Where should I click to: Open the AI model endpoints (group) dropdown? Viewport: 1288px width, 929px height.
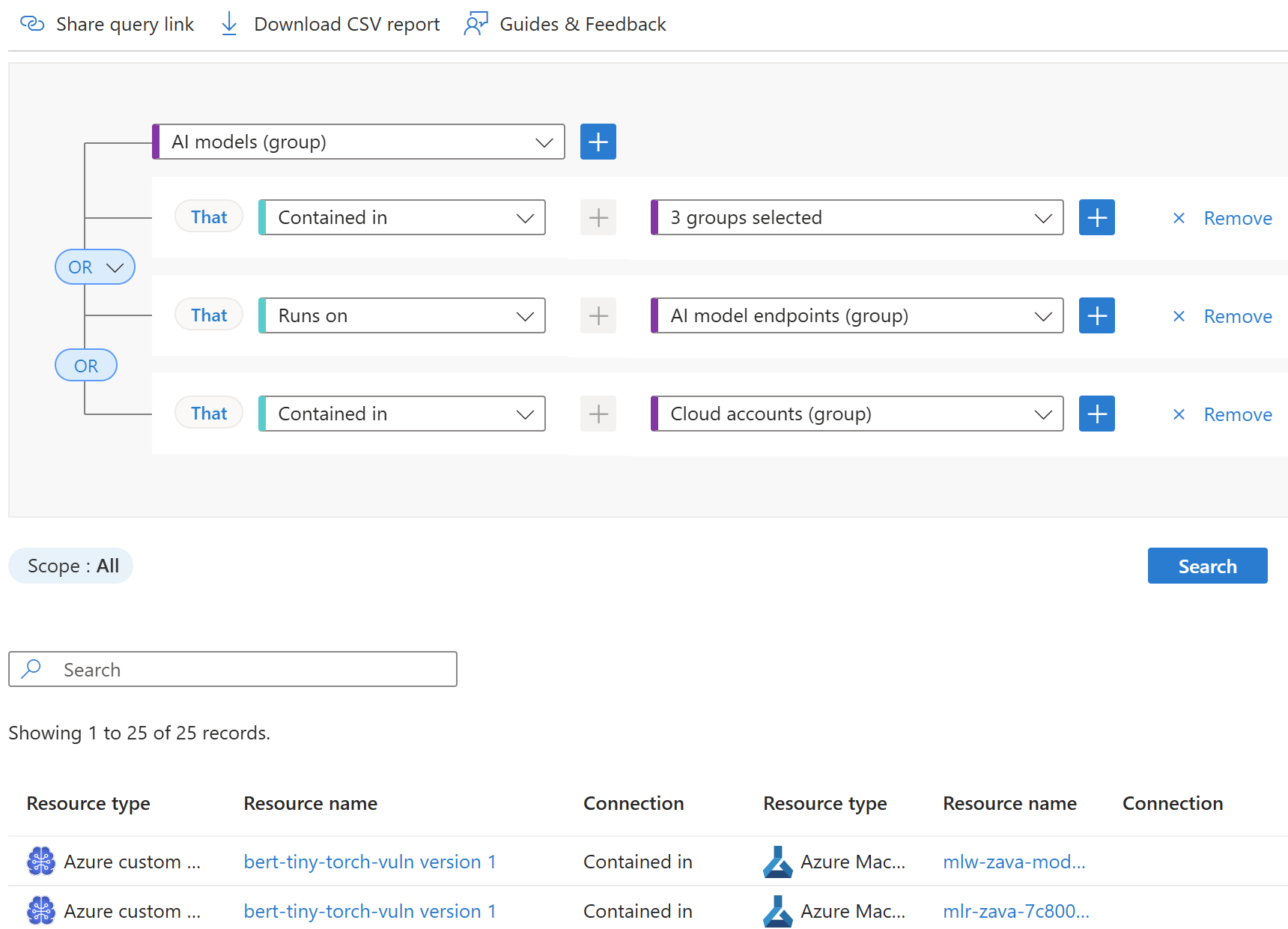coord(857,315)
